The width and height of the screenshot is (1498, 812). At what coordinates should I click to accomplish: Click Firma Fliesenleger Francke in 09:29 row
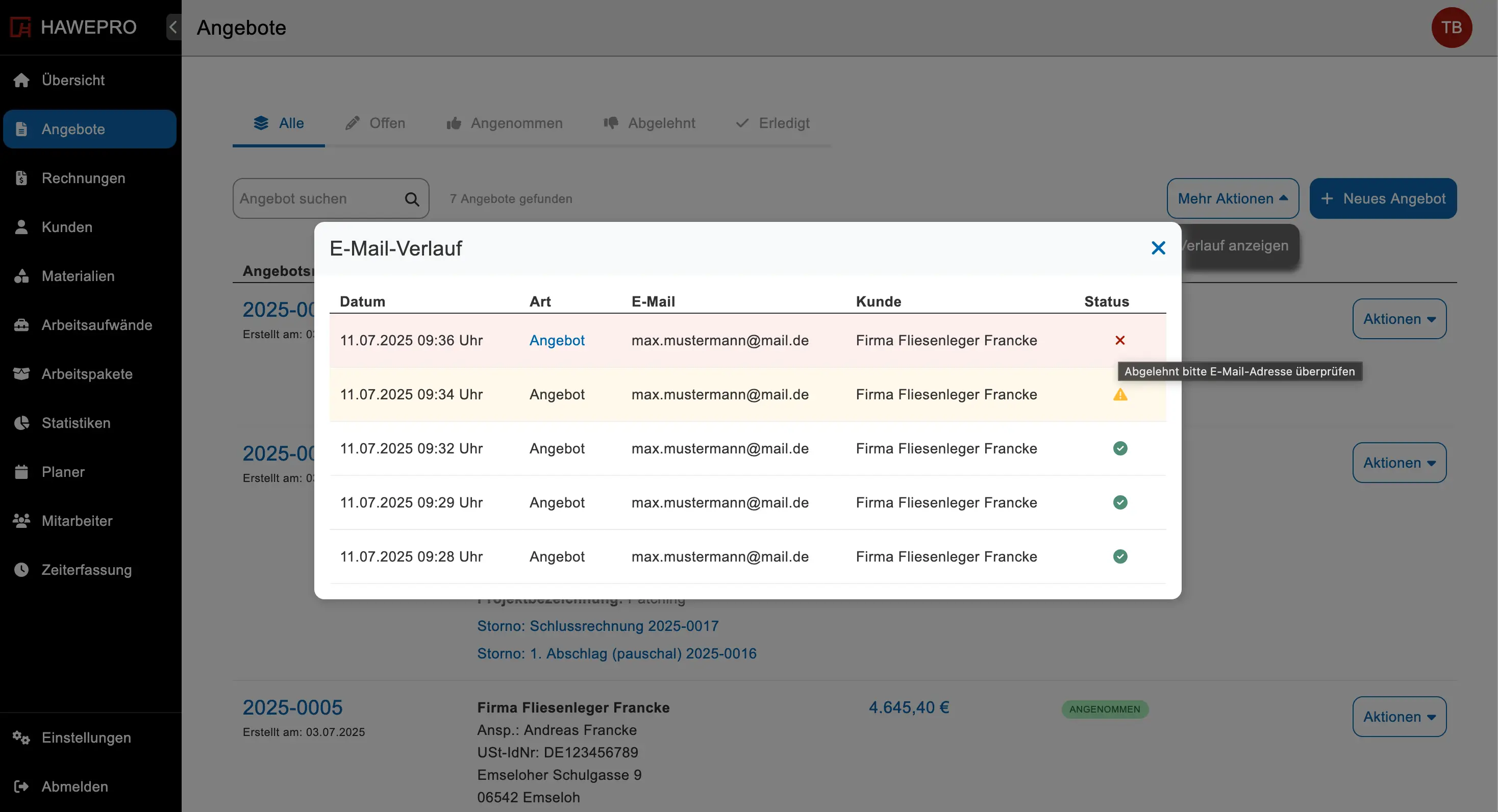pos(946,502)
